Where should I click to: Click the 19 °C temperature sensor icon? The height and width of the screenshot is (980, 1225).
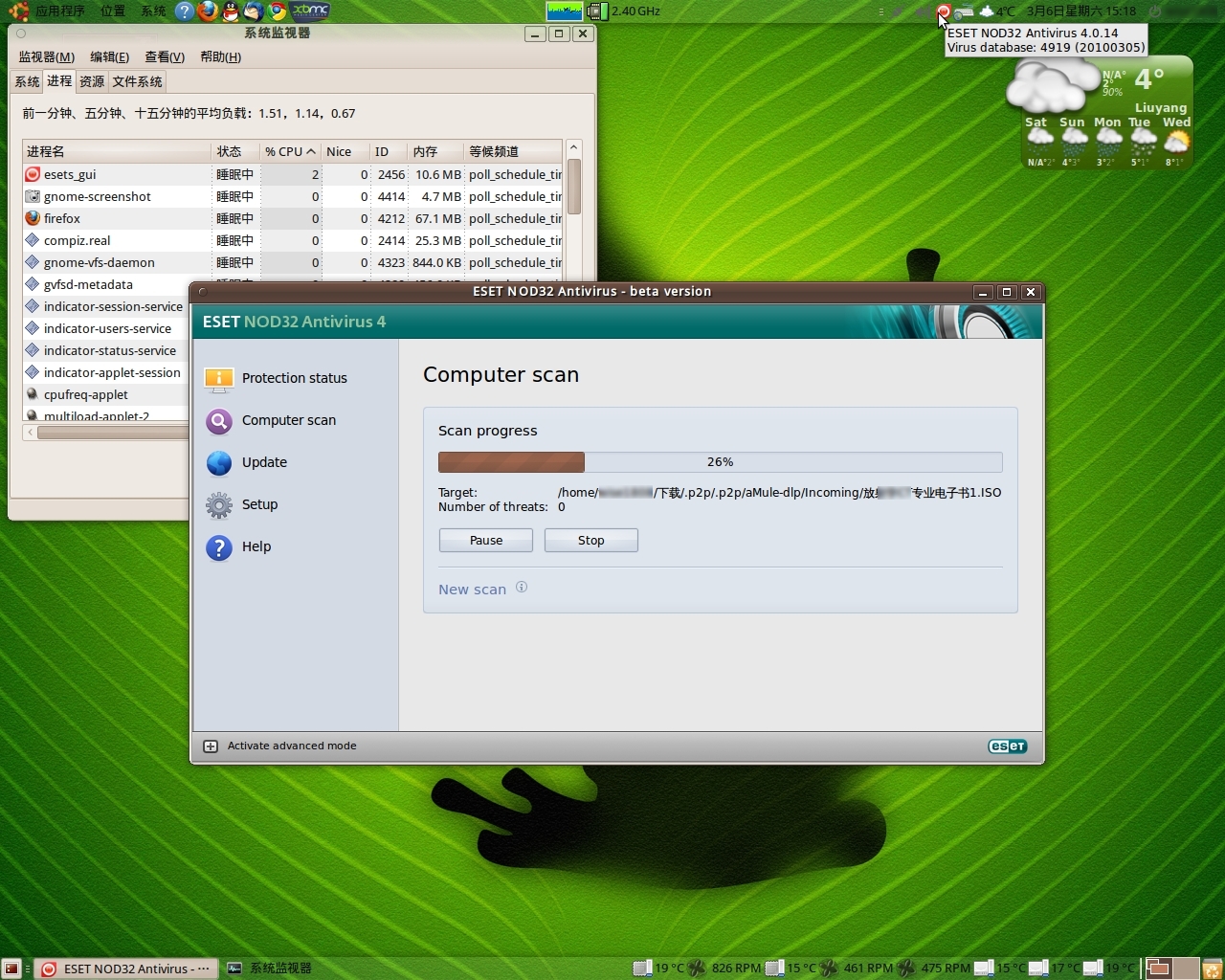tap(642, 969)
